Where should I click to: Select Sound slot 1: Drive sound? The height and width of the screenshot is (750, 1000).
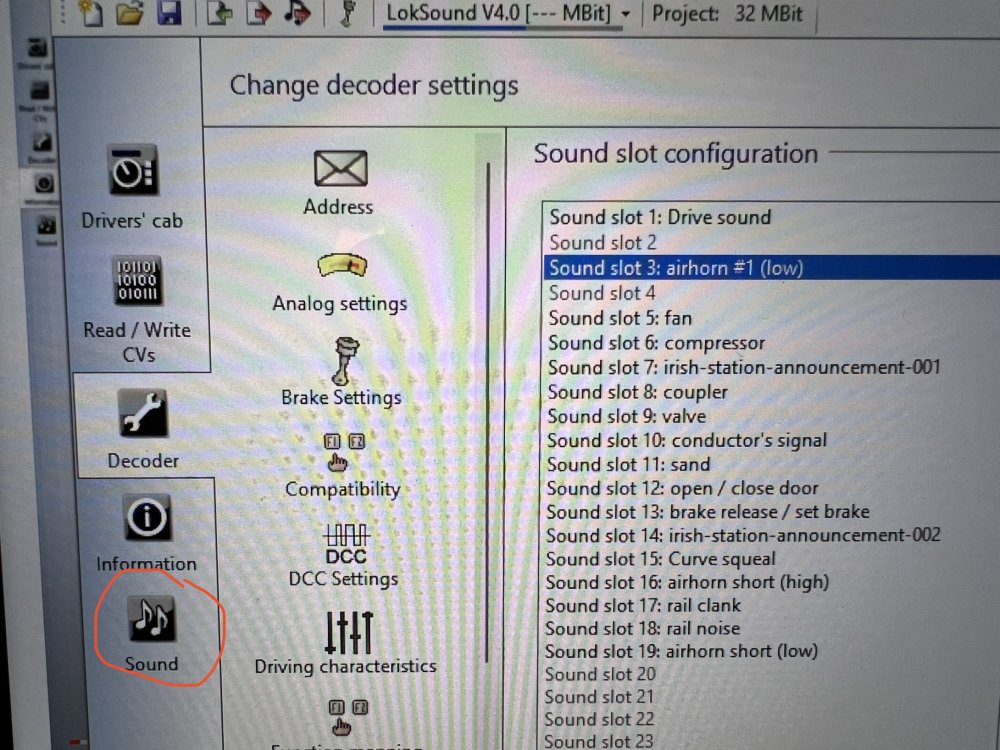click(660, 217)
